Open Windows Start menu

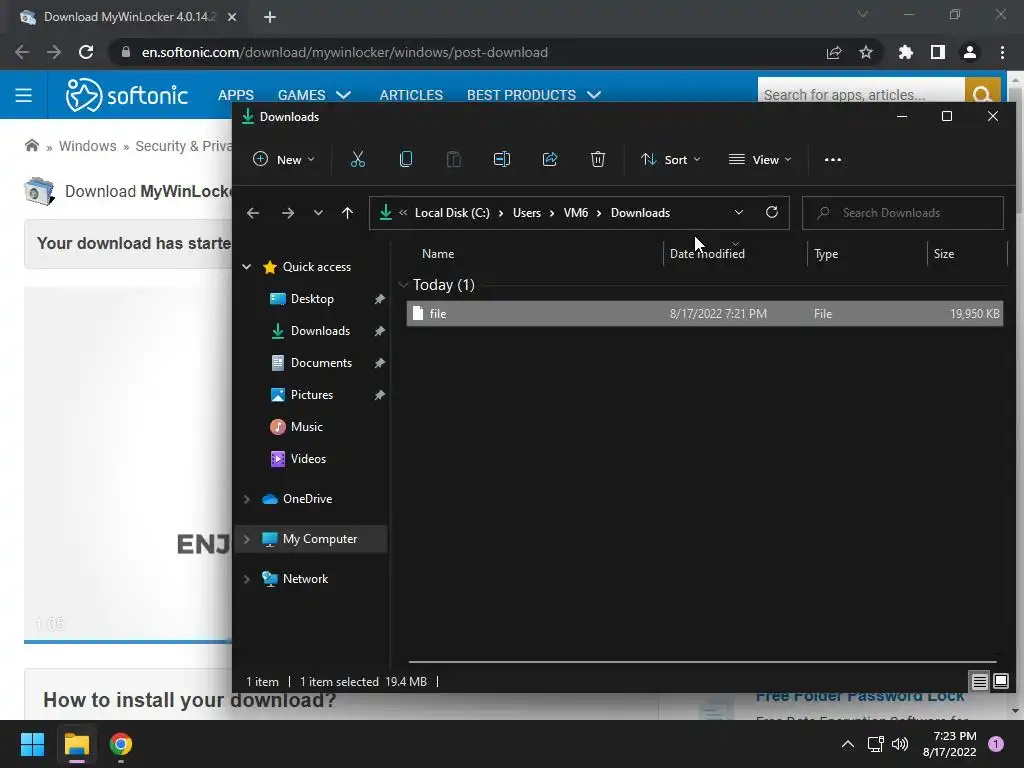[x=32, y=744]
